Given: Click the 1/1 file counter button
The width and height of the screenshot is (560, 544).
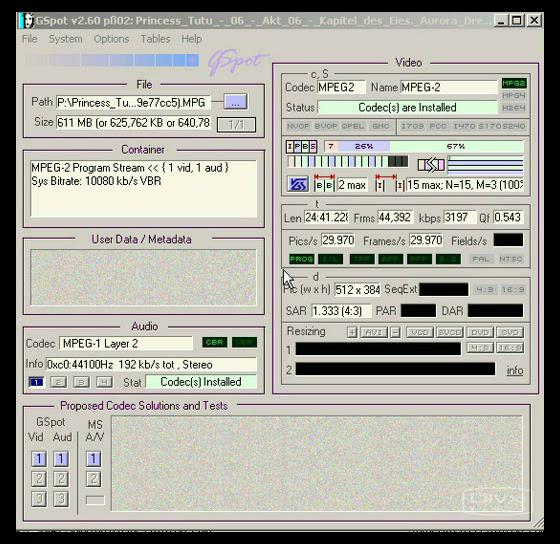Looking at the screenshot, I should click(x=236, y=125).
